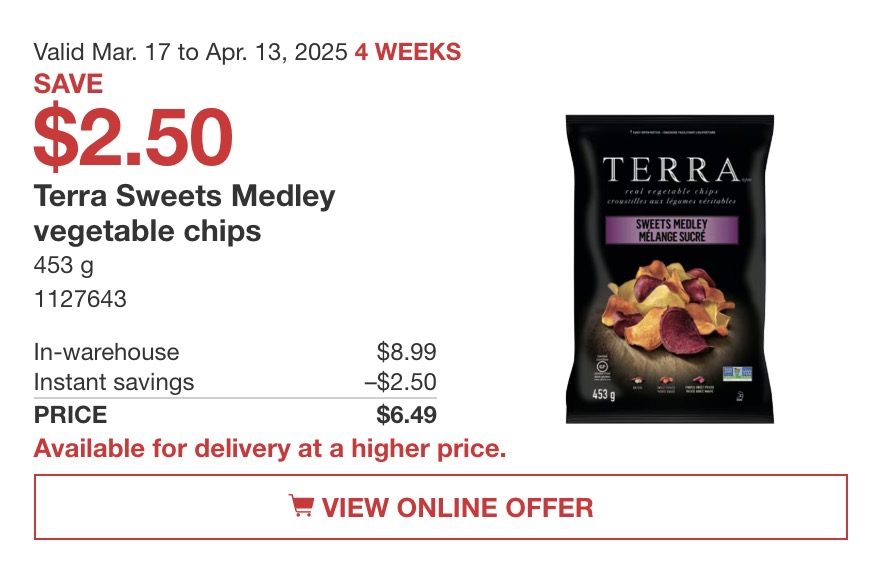Click the In-warehouse price $8.99
The width and height of the screenshot is (884, 570).
click(x=406, y=352)
